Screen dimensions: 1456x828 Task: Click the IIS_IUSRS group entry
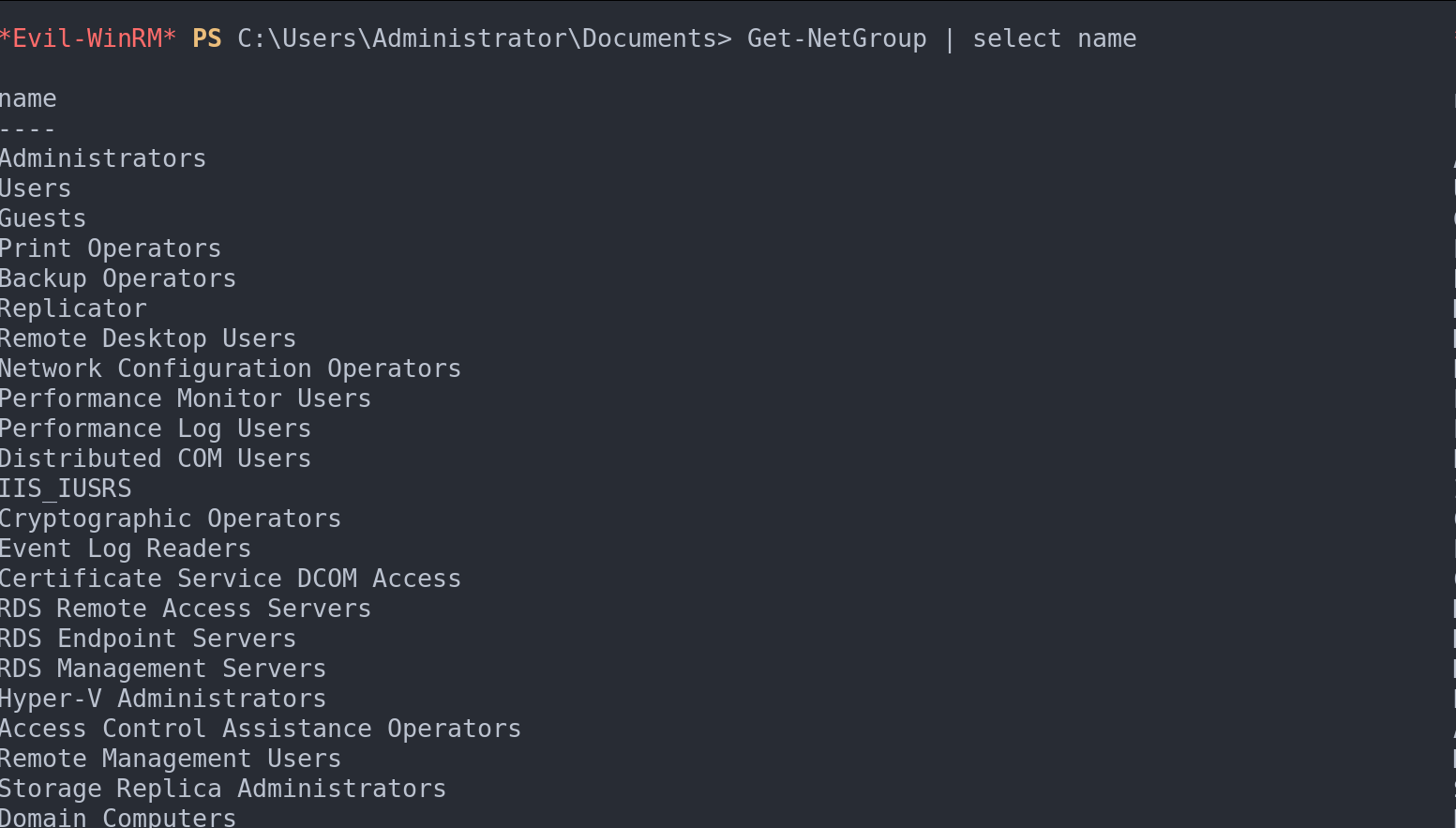point(66,489)
